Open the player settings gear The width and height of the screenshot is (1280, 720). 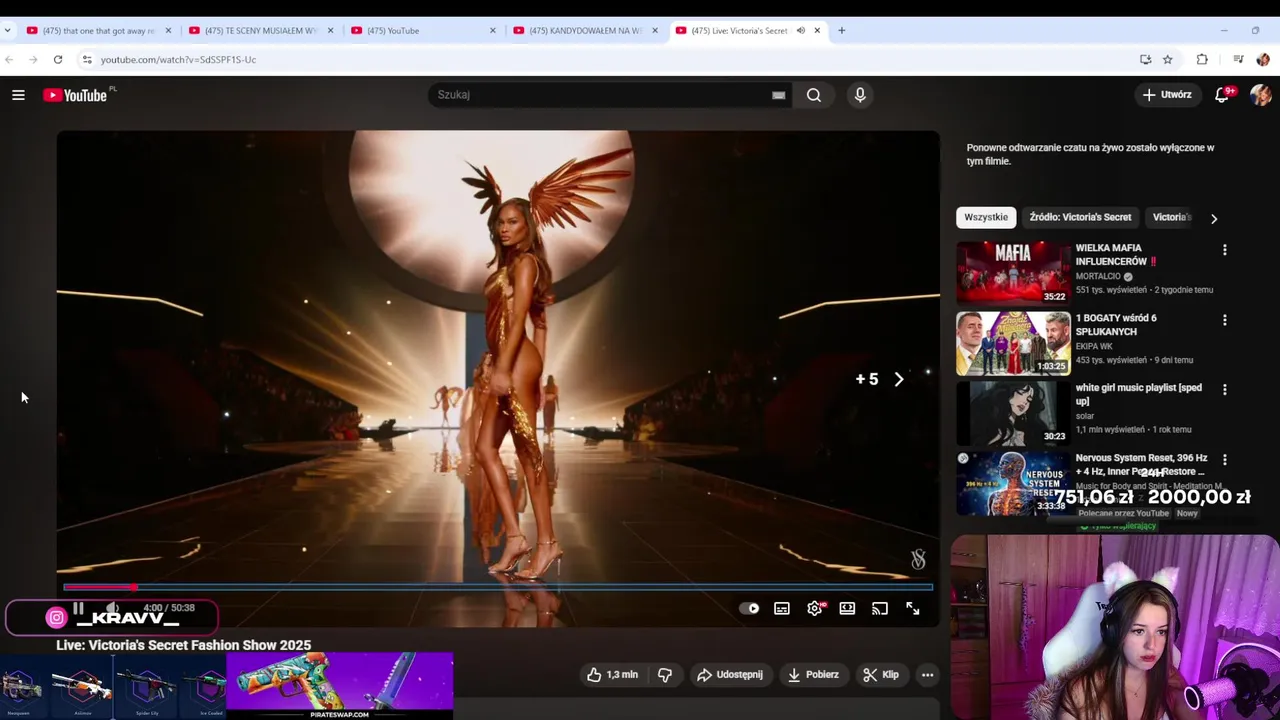tap(815, 608)
